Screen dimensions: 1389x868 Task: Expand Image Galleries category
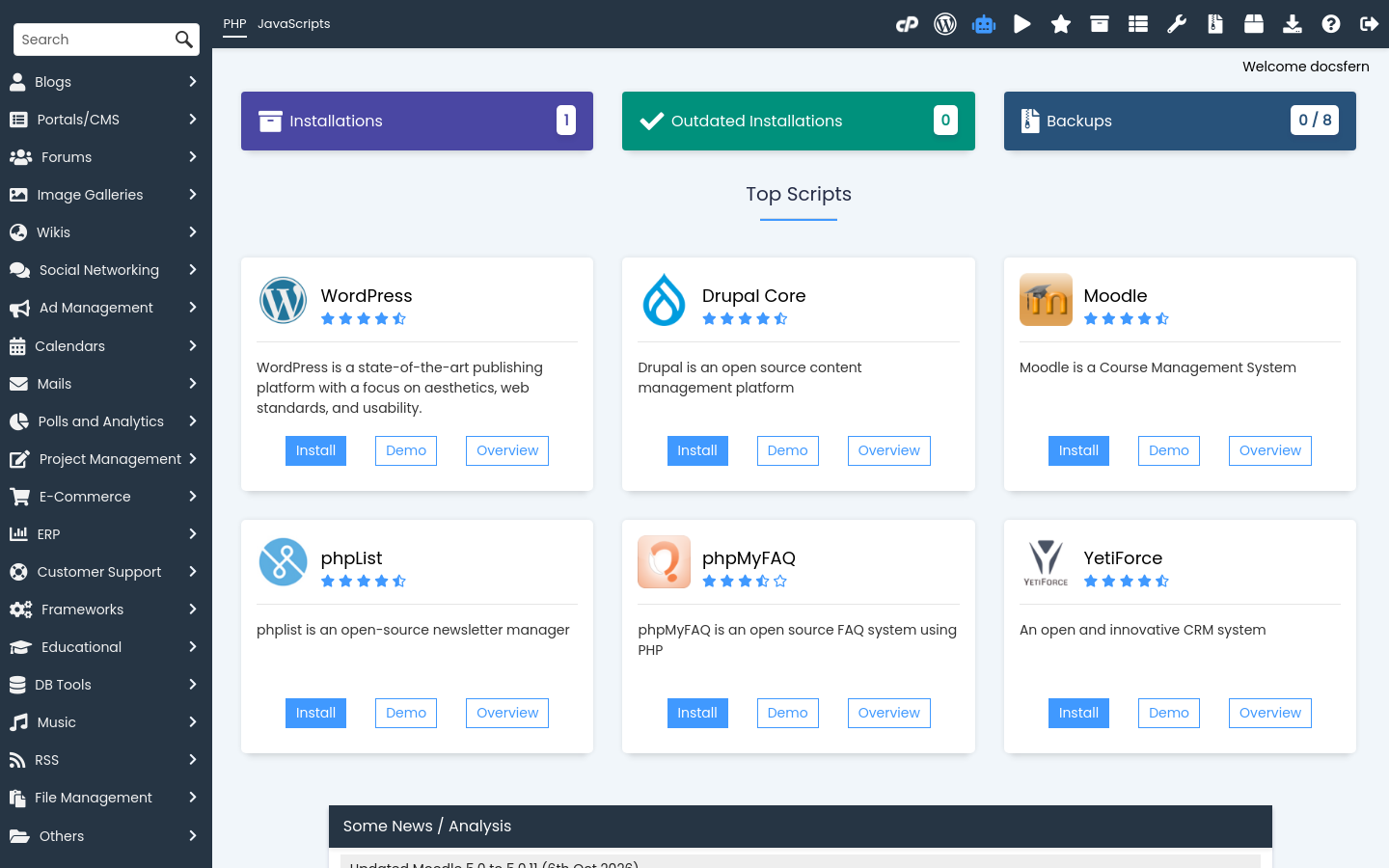pos(193,195)
